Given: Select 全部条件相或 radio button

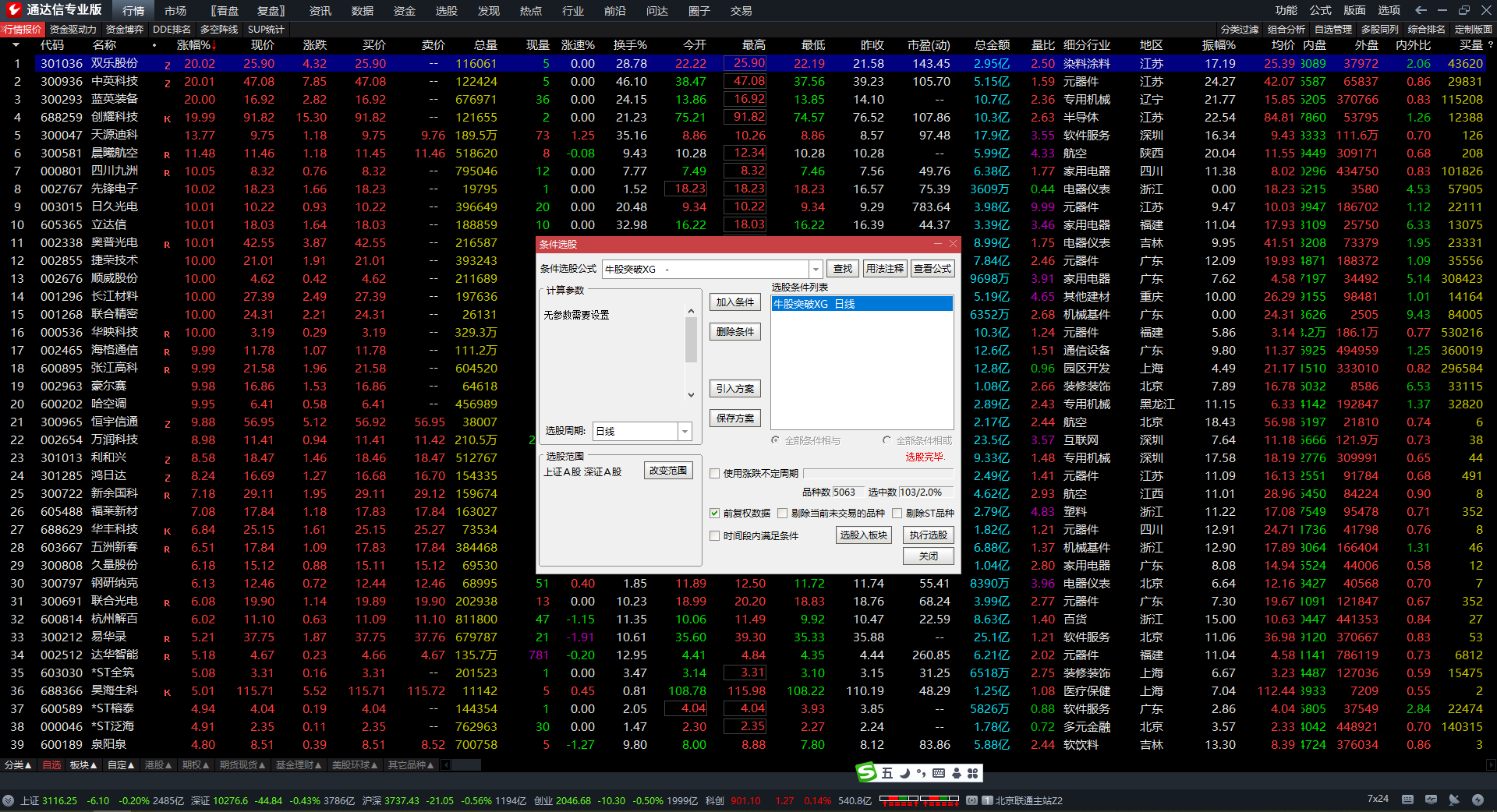Looking at the screenshot, I should tap(887, 440).
